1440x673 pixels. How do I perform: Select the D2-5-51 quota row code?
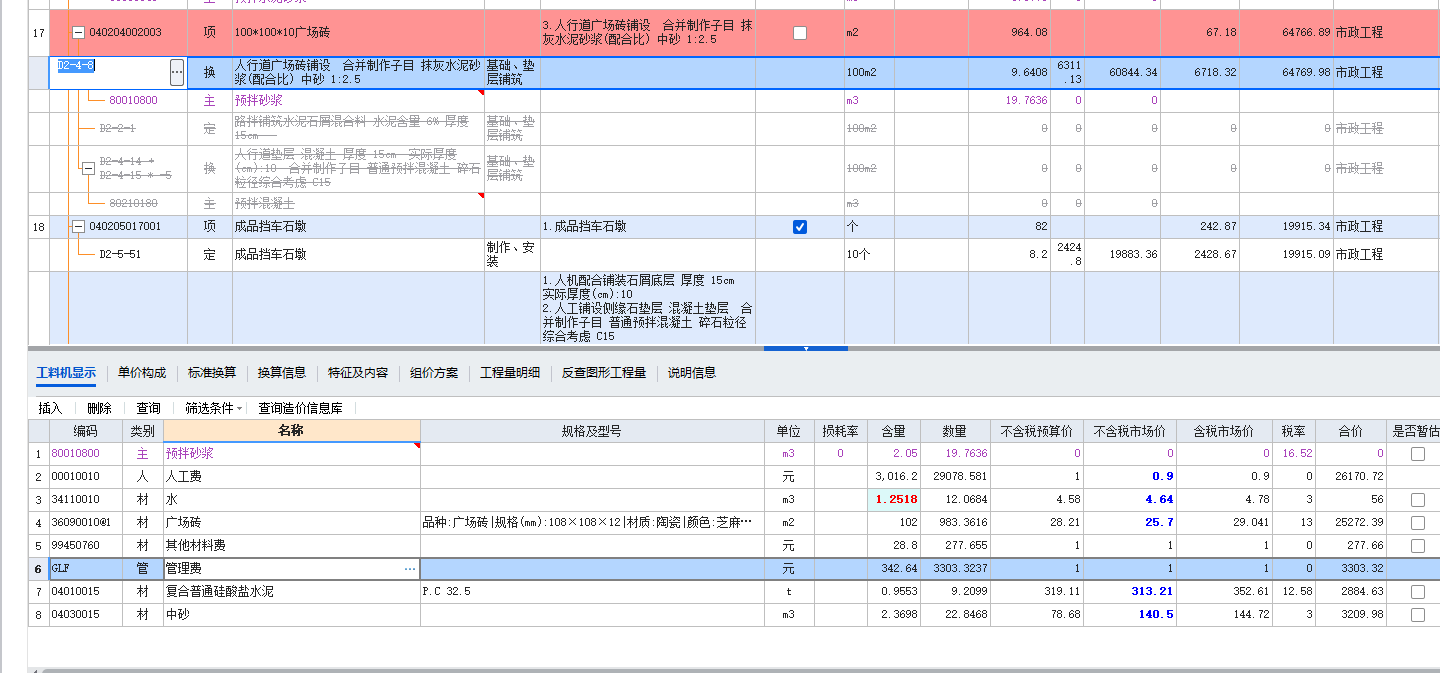coord(120,255)
